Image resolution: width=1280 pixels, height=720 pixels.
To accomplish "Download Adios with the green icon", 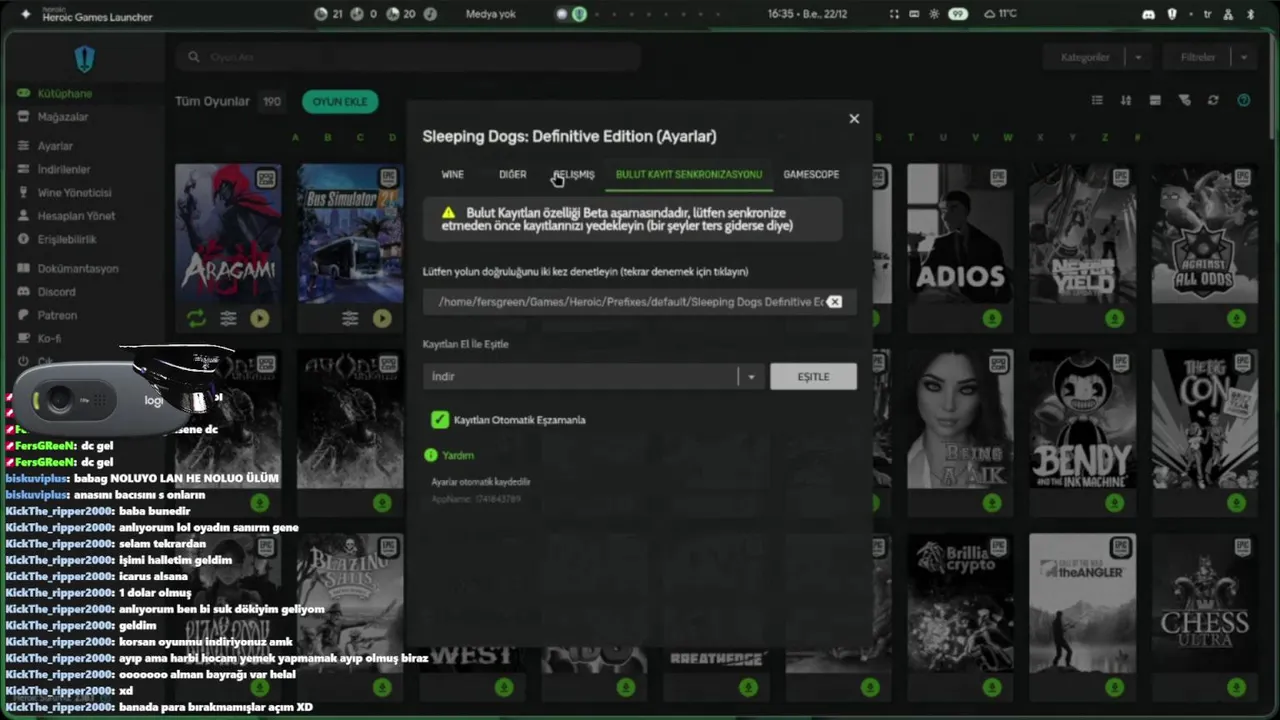I will pyautogui.click(x=992, y=318).
